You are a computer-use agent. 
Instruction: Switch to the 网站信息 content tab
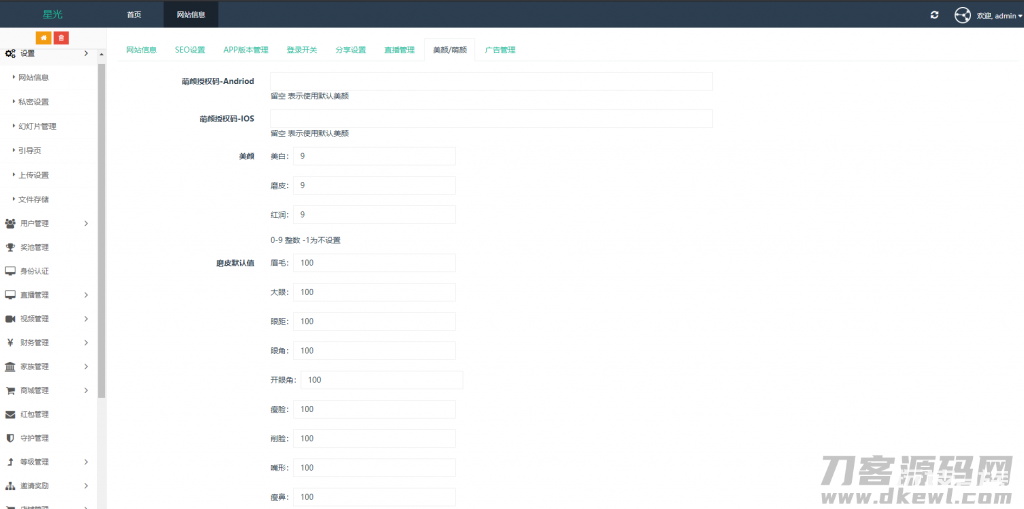click(x=141, y=50)
